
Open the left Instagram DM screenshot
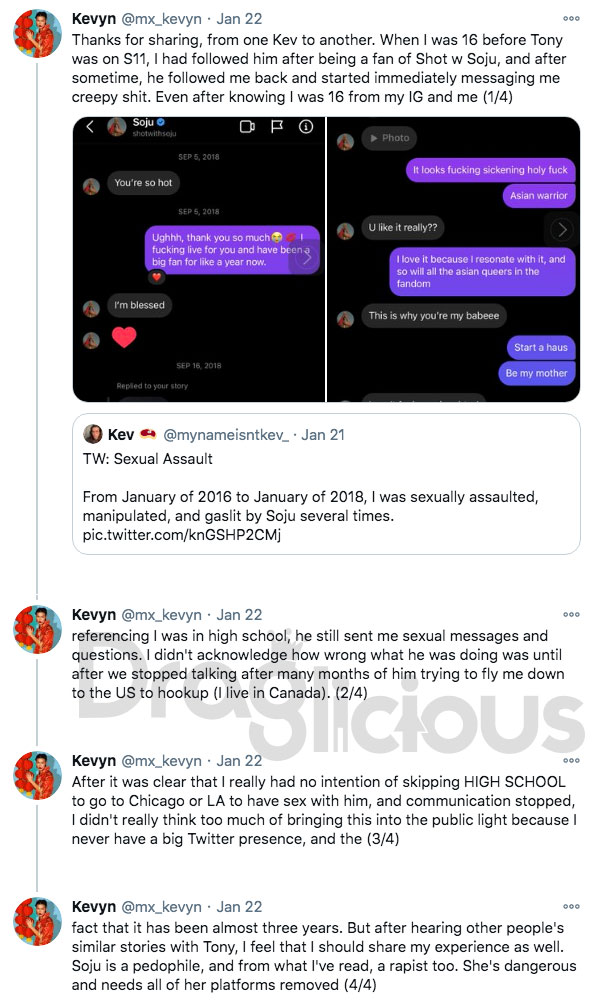(199, 259)
